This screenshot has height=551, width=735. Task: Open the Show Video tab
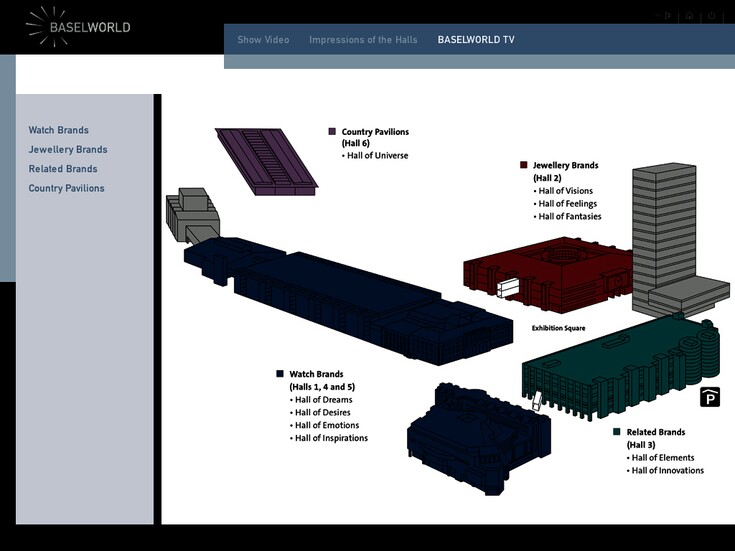(x=263, y=40)
